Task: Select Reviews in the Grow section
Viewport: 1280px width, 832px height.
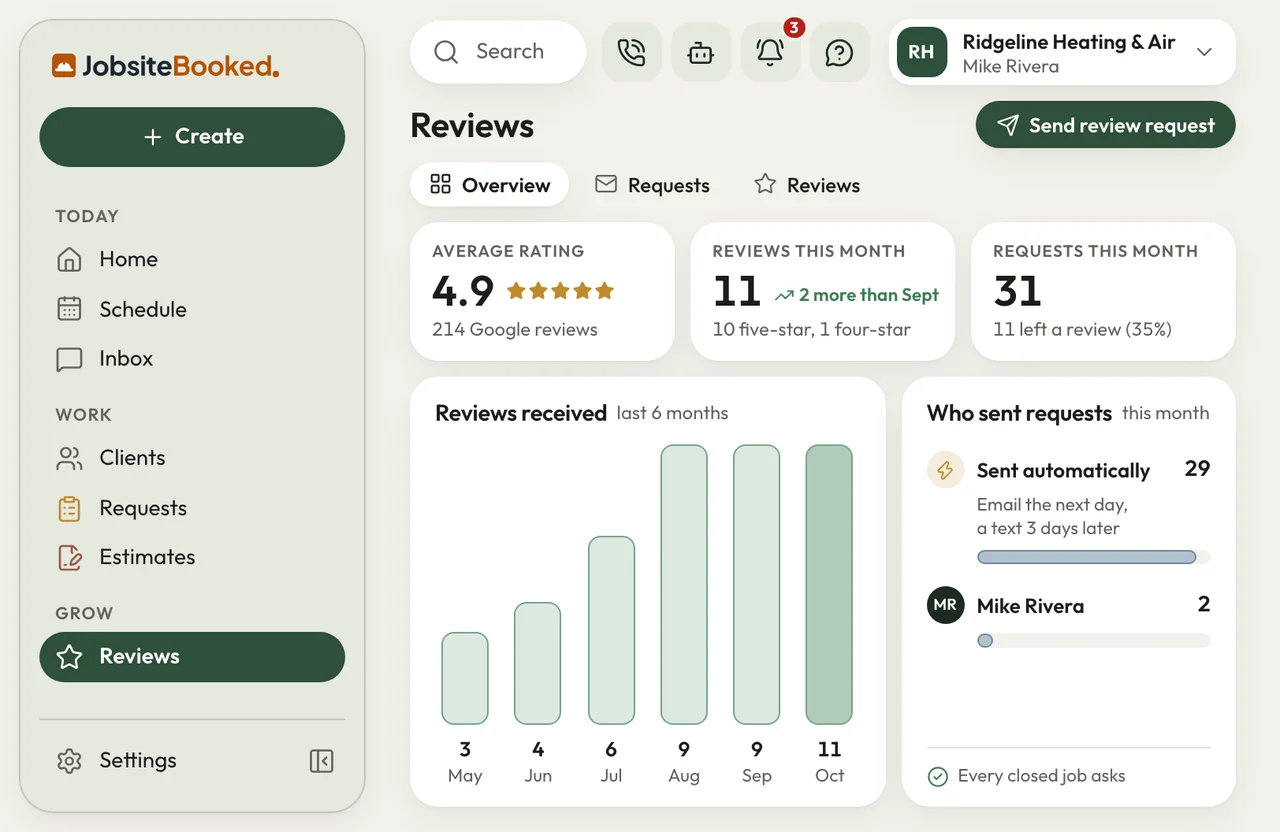Action: [192, 657]
